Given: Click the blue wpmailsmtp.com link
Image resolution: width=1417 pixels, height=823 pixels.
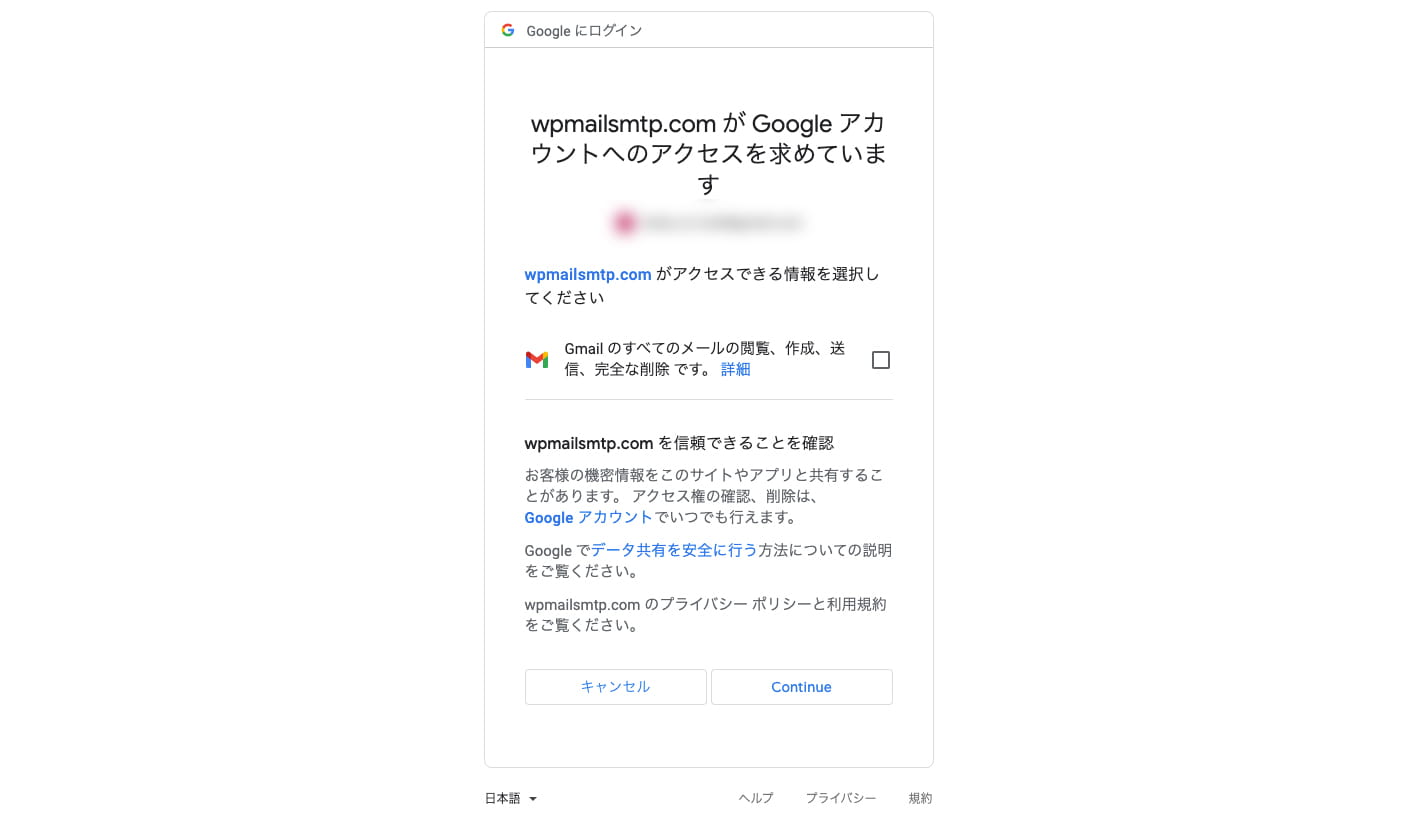Looking at the screenshot, I should 588,274.
